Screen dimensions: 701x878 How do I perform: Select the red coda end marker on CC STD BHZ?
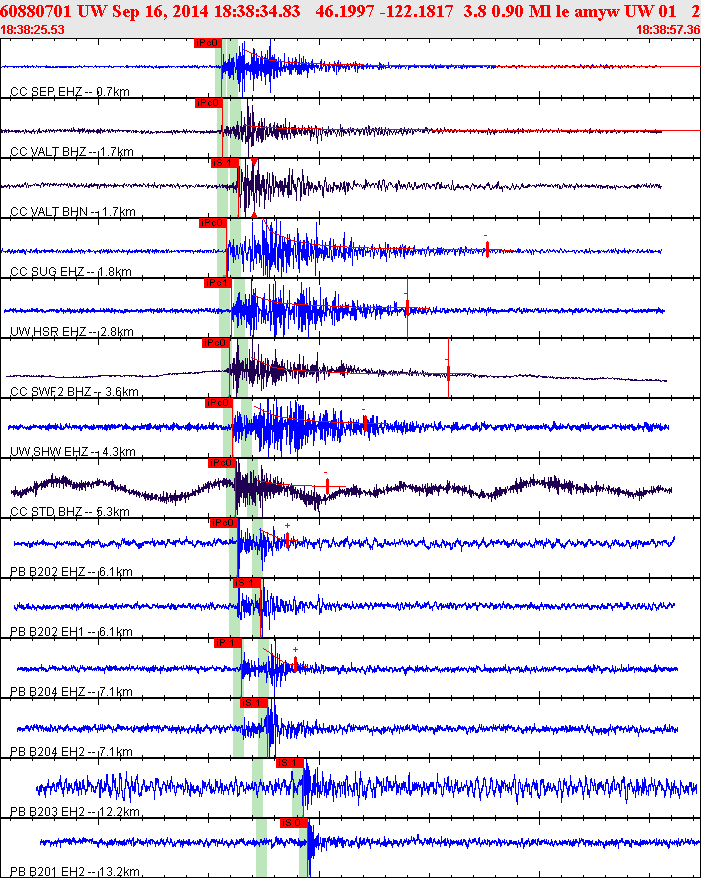[x=327, y=485]
